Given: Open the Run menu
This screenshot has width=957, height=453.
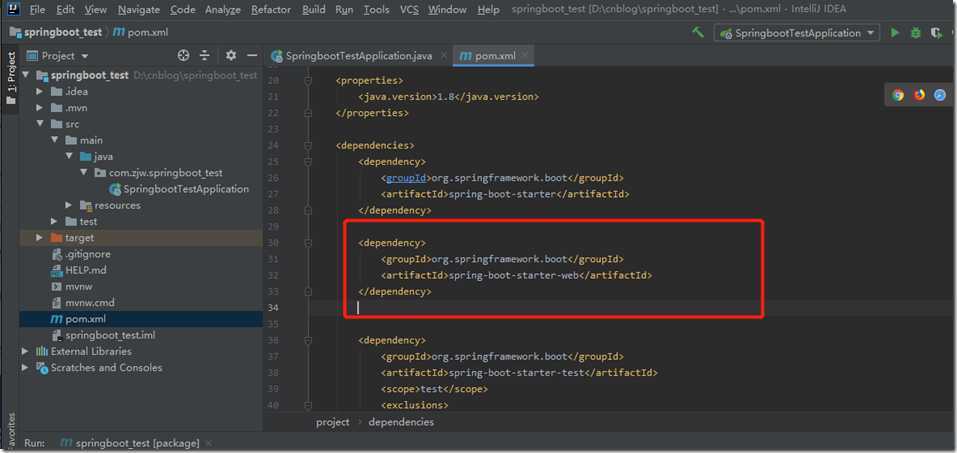Looking at the screenshot, I should pyautogui.click(x=344, y=10).
